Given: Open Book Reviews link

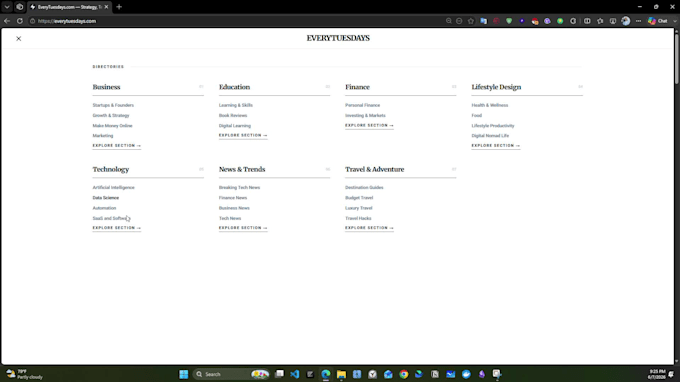Looking at the screenshot, I should [x=233, y=116].
